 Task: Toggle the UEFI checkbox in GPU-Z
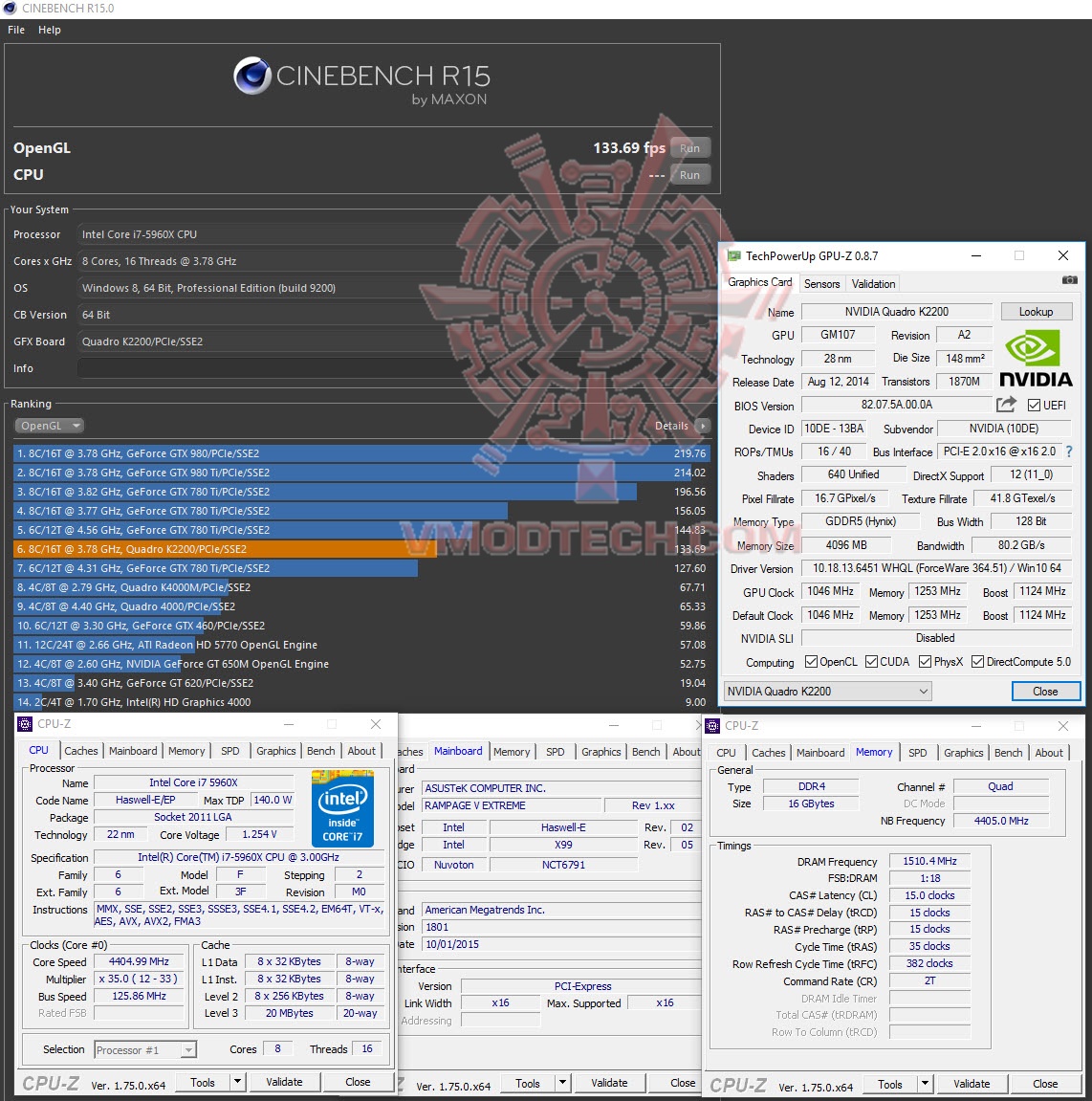(1034, 406)
